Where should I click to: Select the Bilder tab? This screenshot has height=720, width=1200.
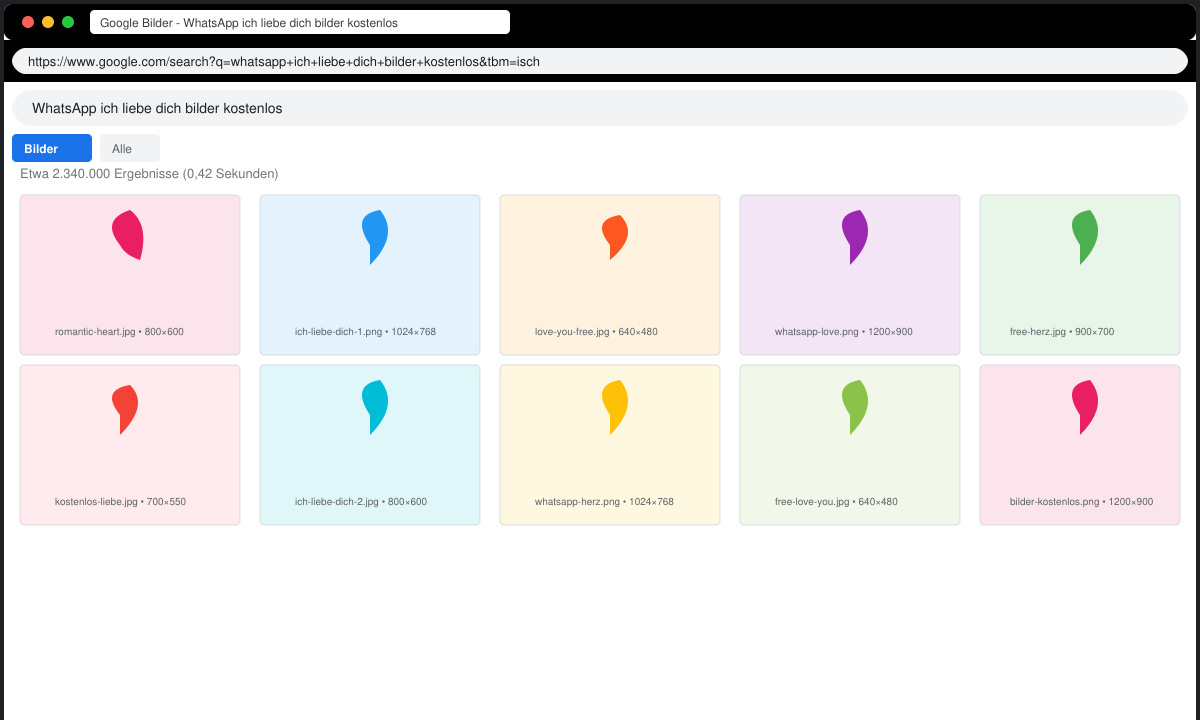coord(52,148)
